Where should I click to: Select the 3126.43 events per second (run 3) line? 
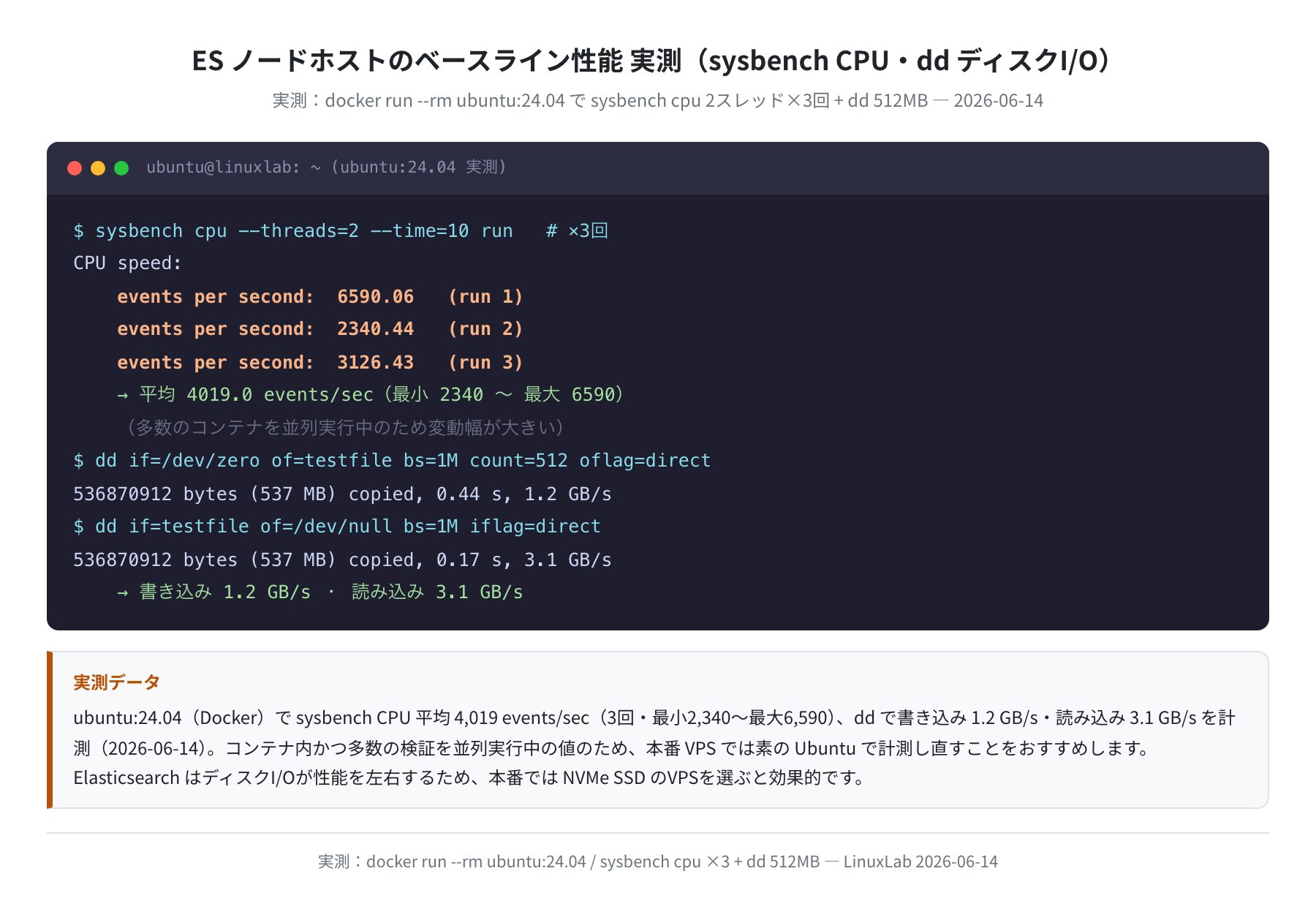pos(320,363)
